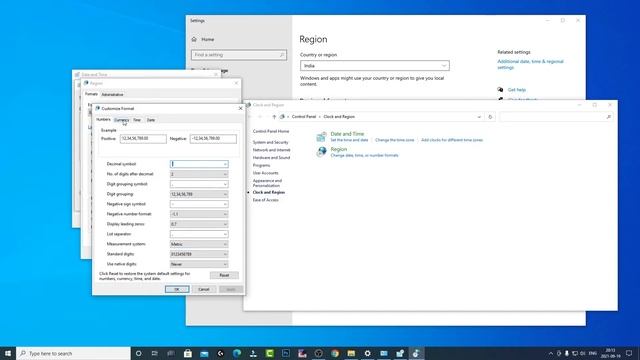Click Change the time zone link

394,140
